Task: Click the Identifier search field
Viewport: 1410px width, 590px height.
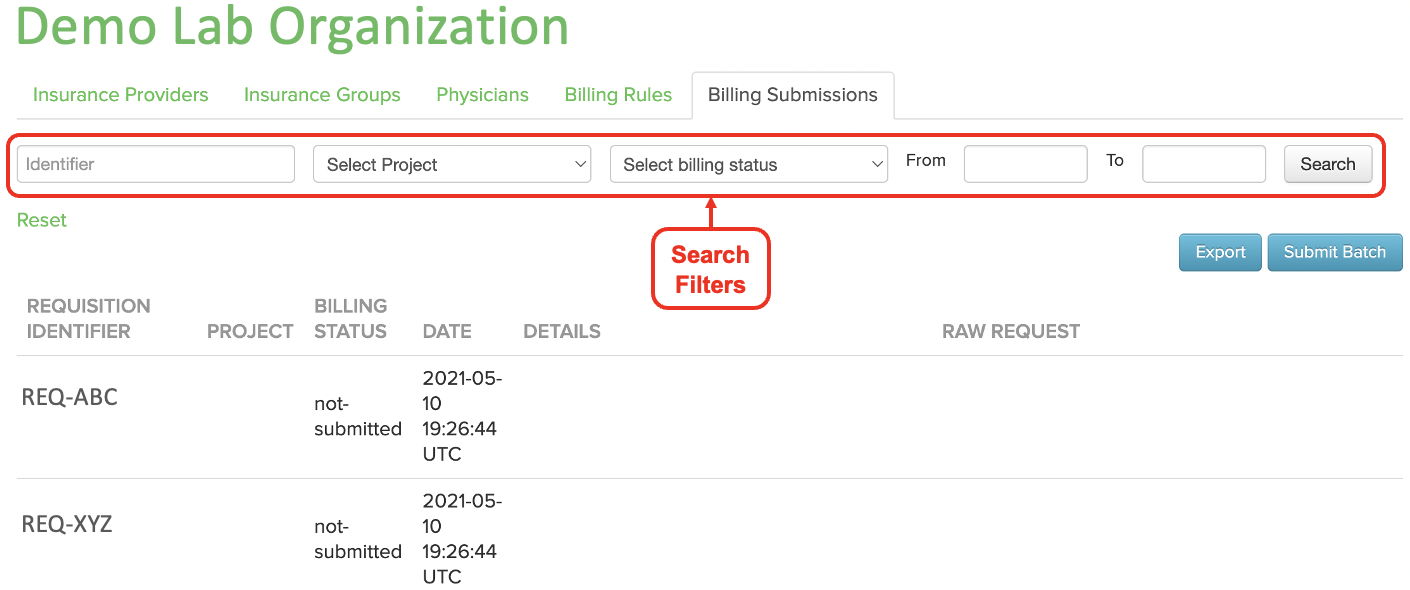Action: 156,164
